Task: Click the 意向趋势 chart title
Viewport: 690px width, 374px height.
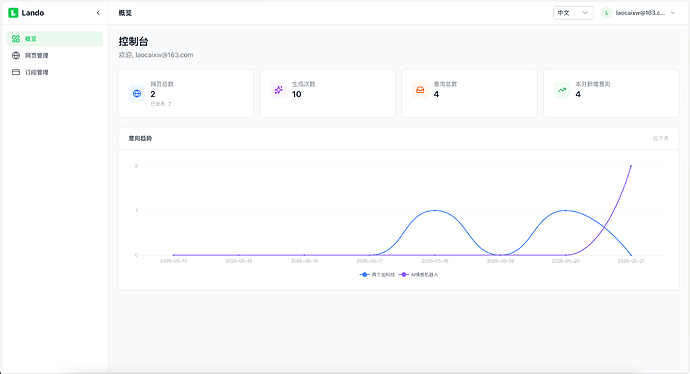Action: click(140, 138)
